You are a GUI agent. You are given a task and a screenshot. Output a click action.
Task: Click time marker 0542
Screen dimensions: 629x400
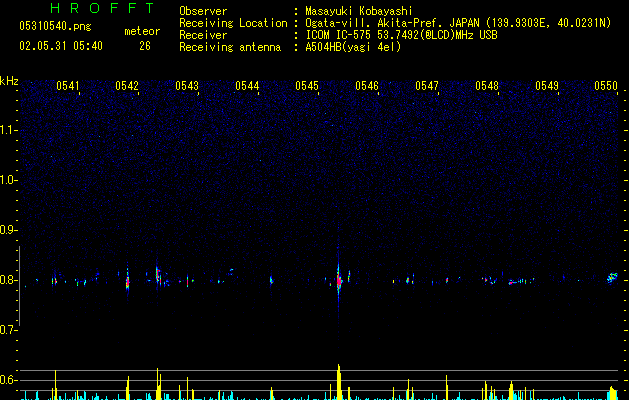tap(127, 86)
